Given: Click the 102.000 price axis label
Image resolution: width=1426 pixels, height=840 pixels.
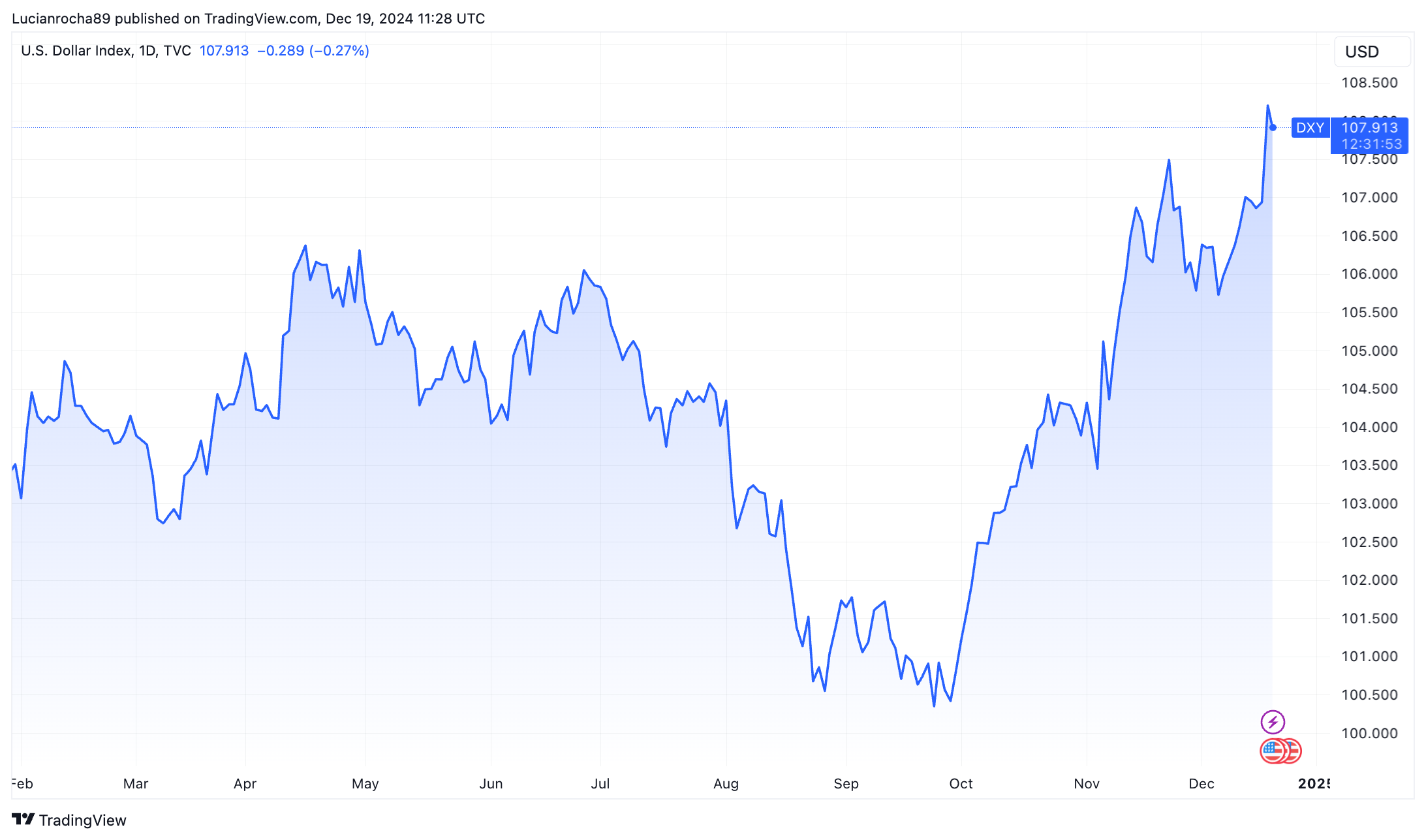Looking at the screenshot, I should pos(1369,580).
